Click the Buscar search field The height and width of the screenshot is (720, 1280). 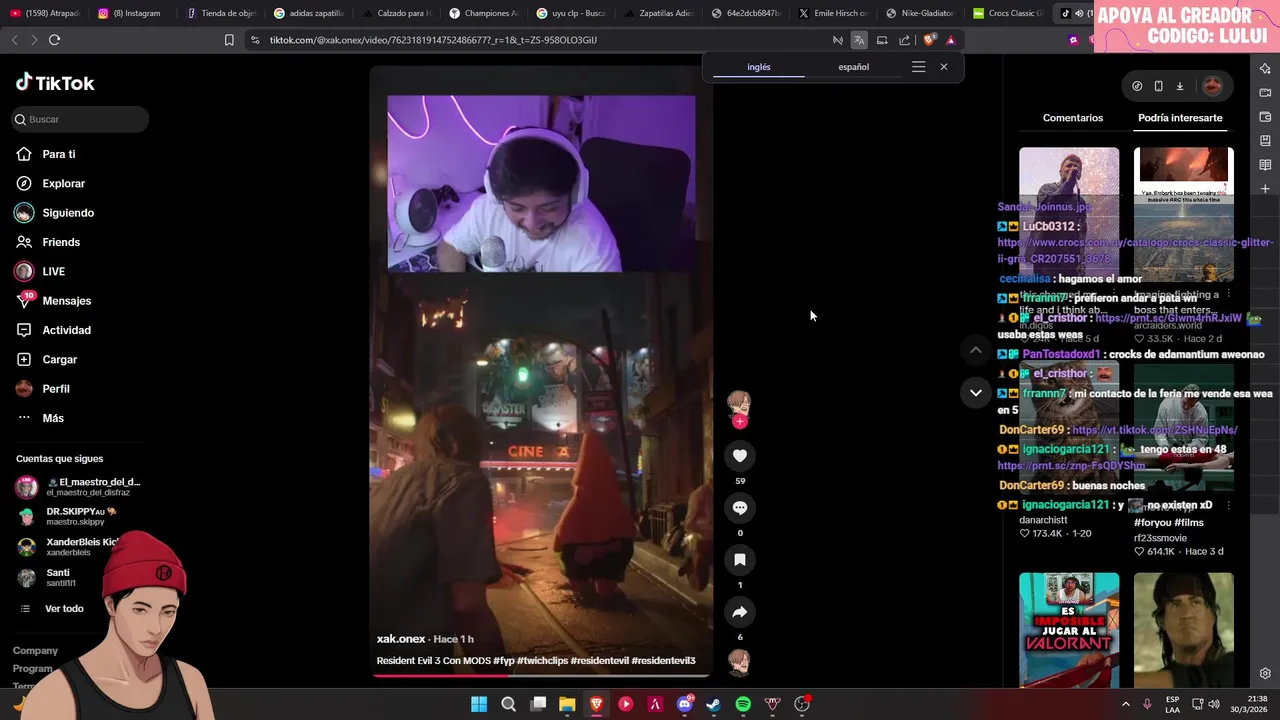click(x=81, y=119)
